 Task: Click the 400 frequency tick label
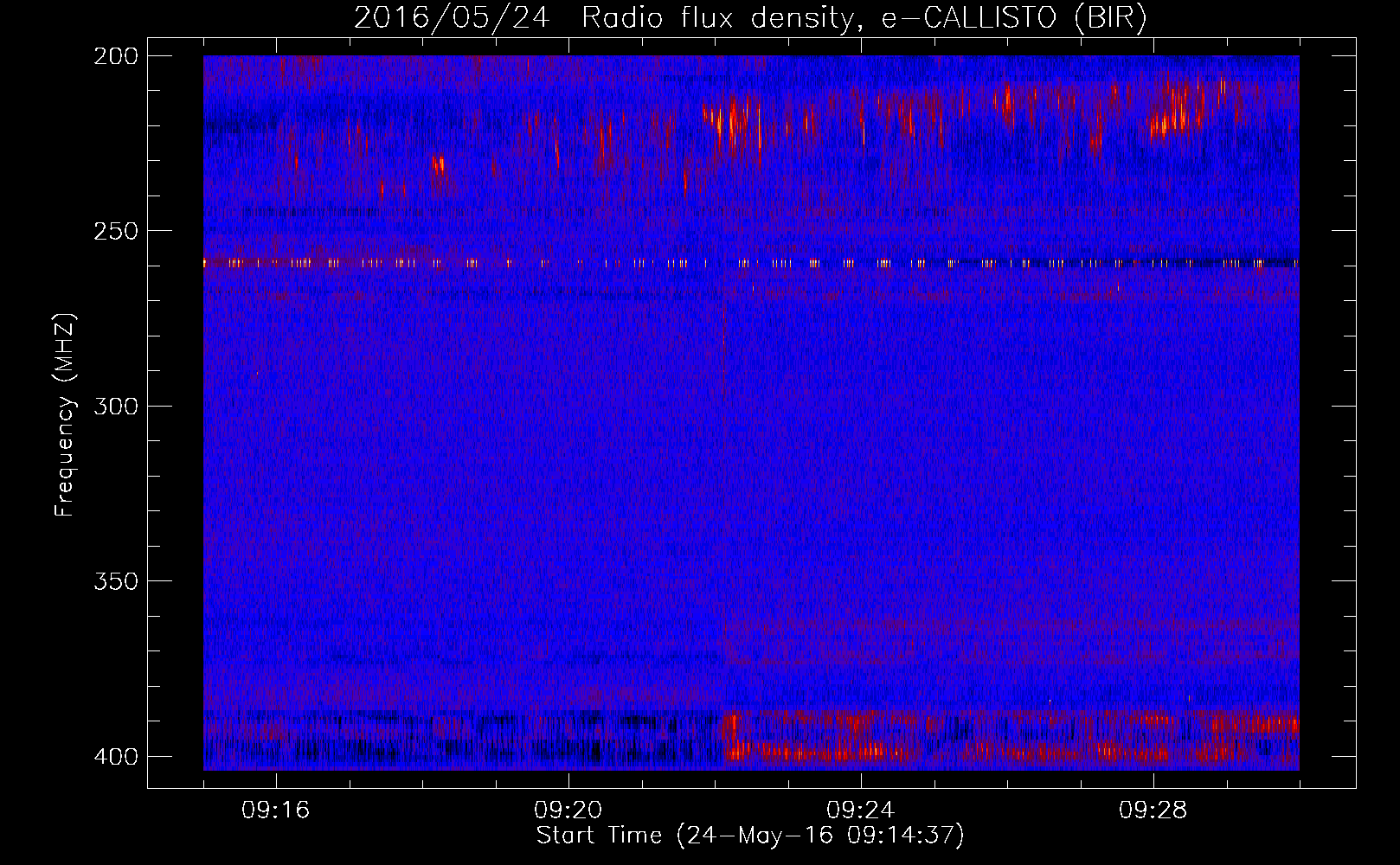tap(115, 757)
